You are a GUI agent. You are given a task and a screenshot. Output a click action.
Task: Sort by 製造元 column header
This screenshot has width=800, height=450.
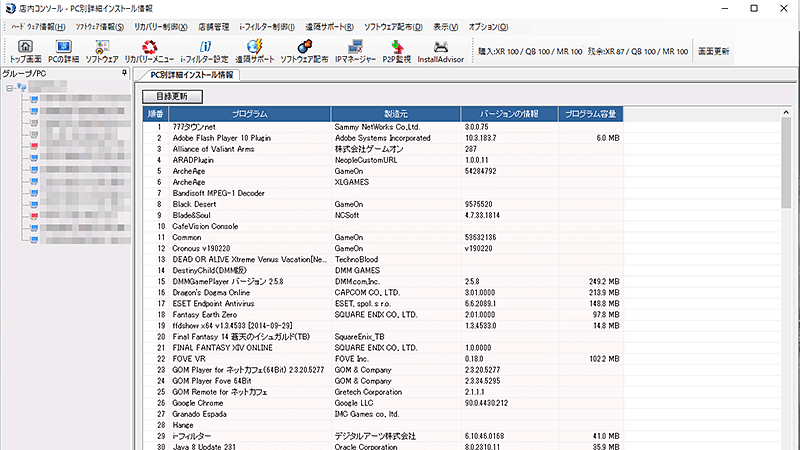396,114
